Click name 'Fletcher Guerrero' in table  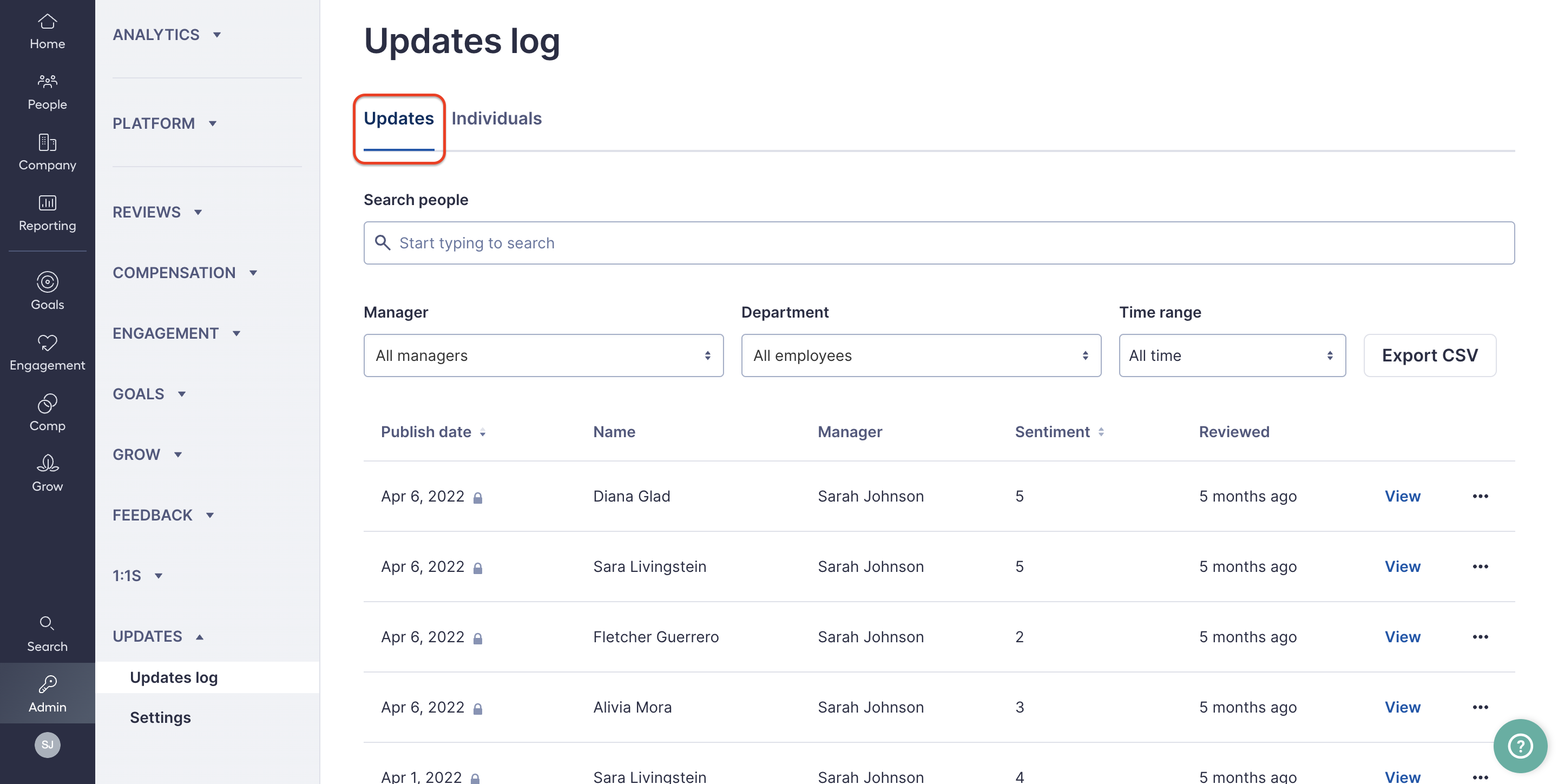(656, 637)
